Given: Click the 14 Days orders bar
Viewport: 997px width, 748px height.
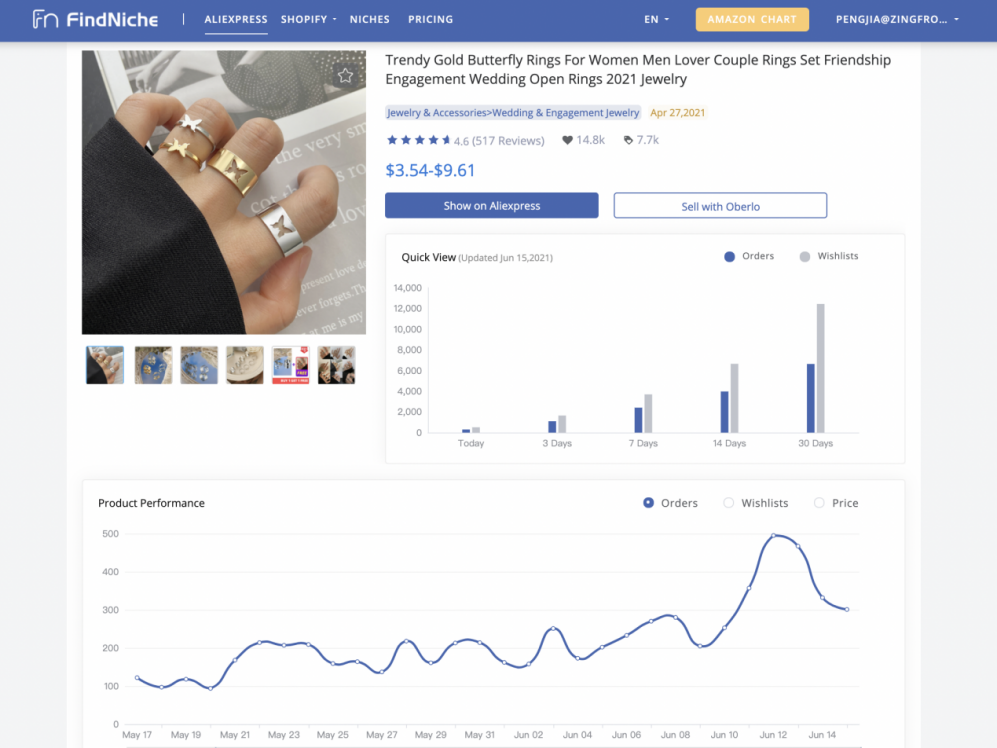Looking at the screenshot, I should click(724, 412).
